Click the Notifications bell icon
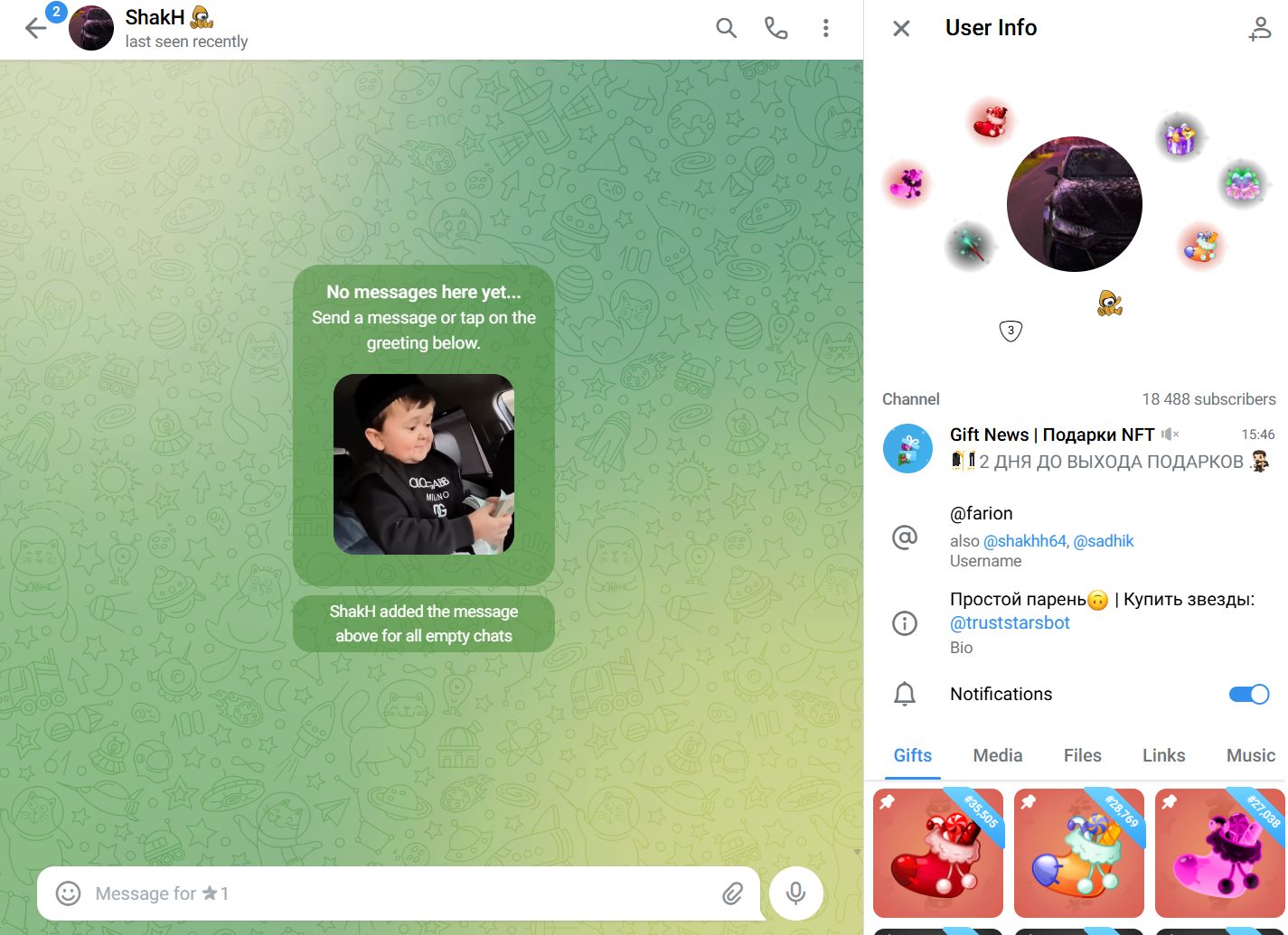The image size is (1288, 935). [x=905, y=694]
